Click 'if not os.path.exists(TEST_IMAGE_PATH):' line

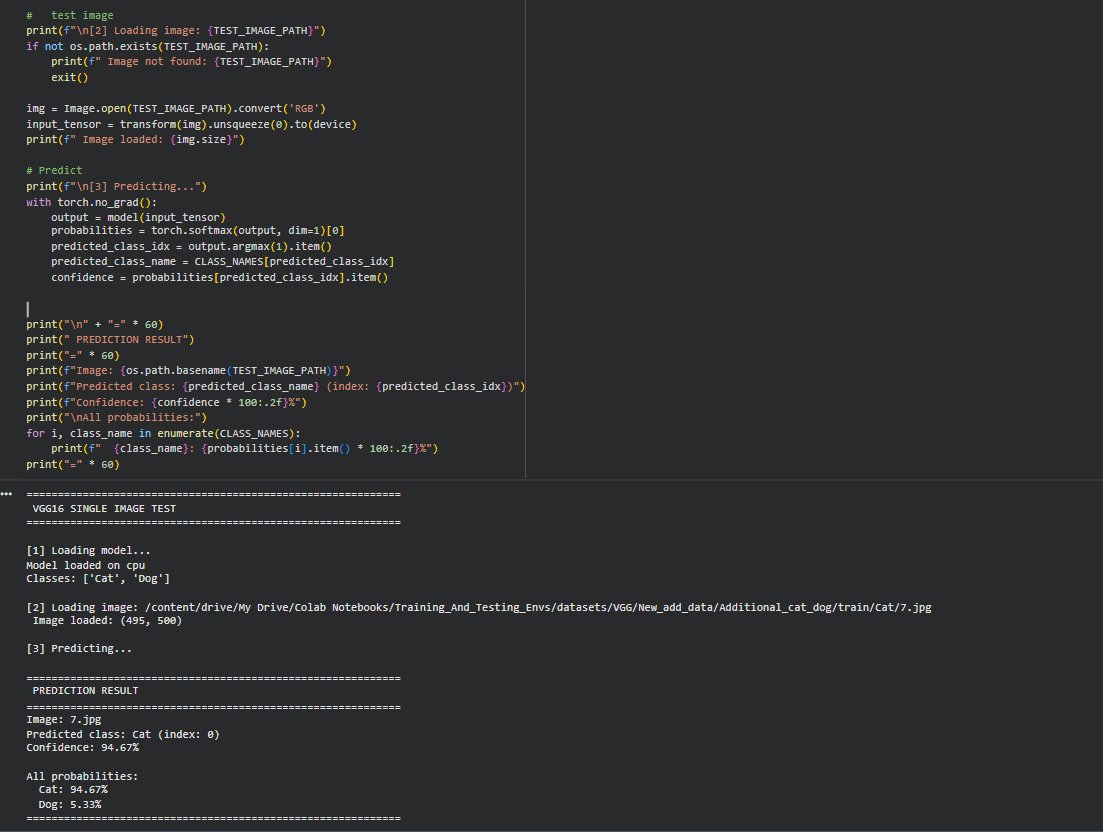(x=148, y=46)
